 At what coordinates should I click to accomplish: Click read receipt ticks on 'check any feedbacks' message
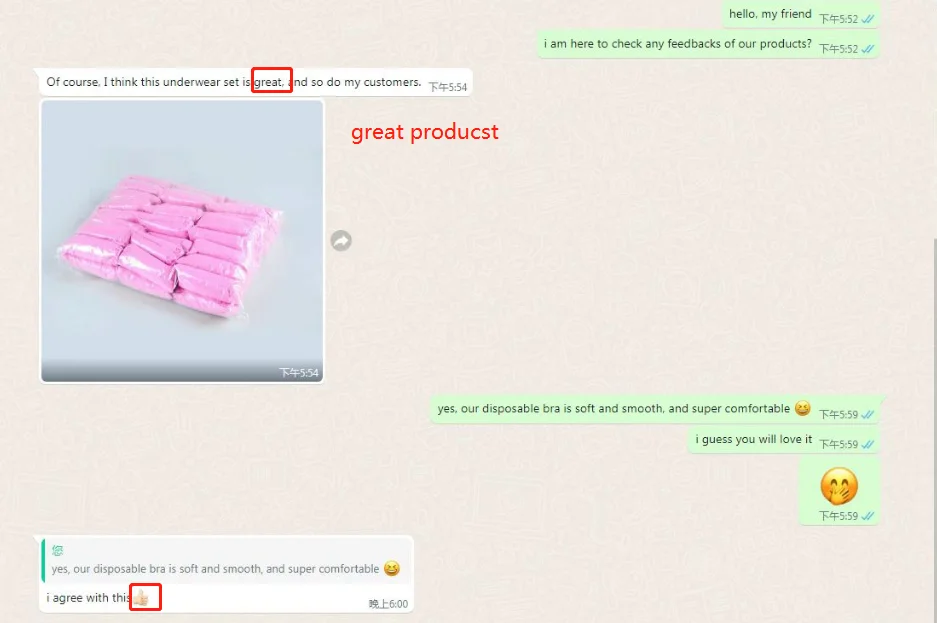tap(868, 49)
